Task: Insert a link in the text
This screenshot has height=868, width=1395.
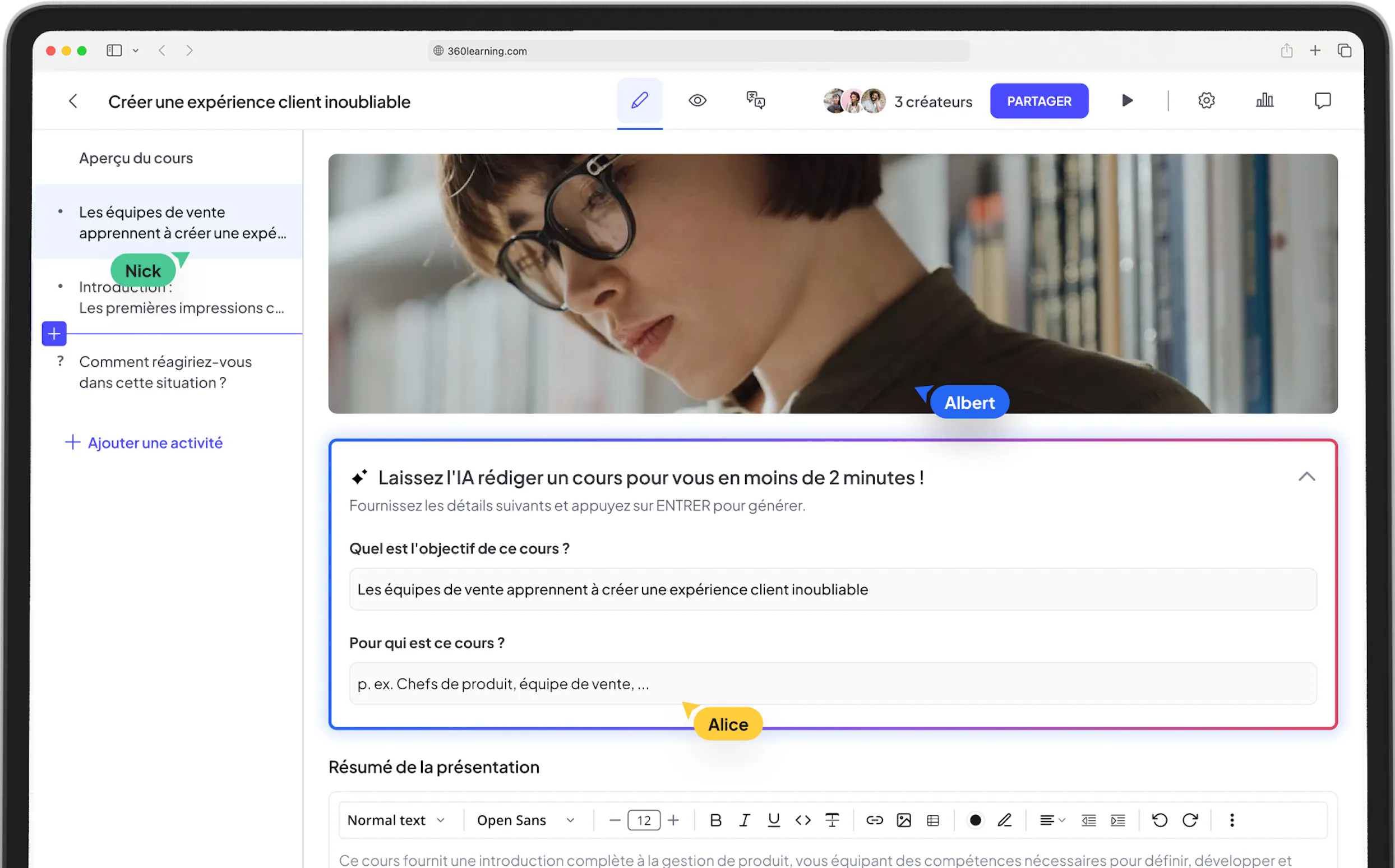Action: coord(874,820)
